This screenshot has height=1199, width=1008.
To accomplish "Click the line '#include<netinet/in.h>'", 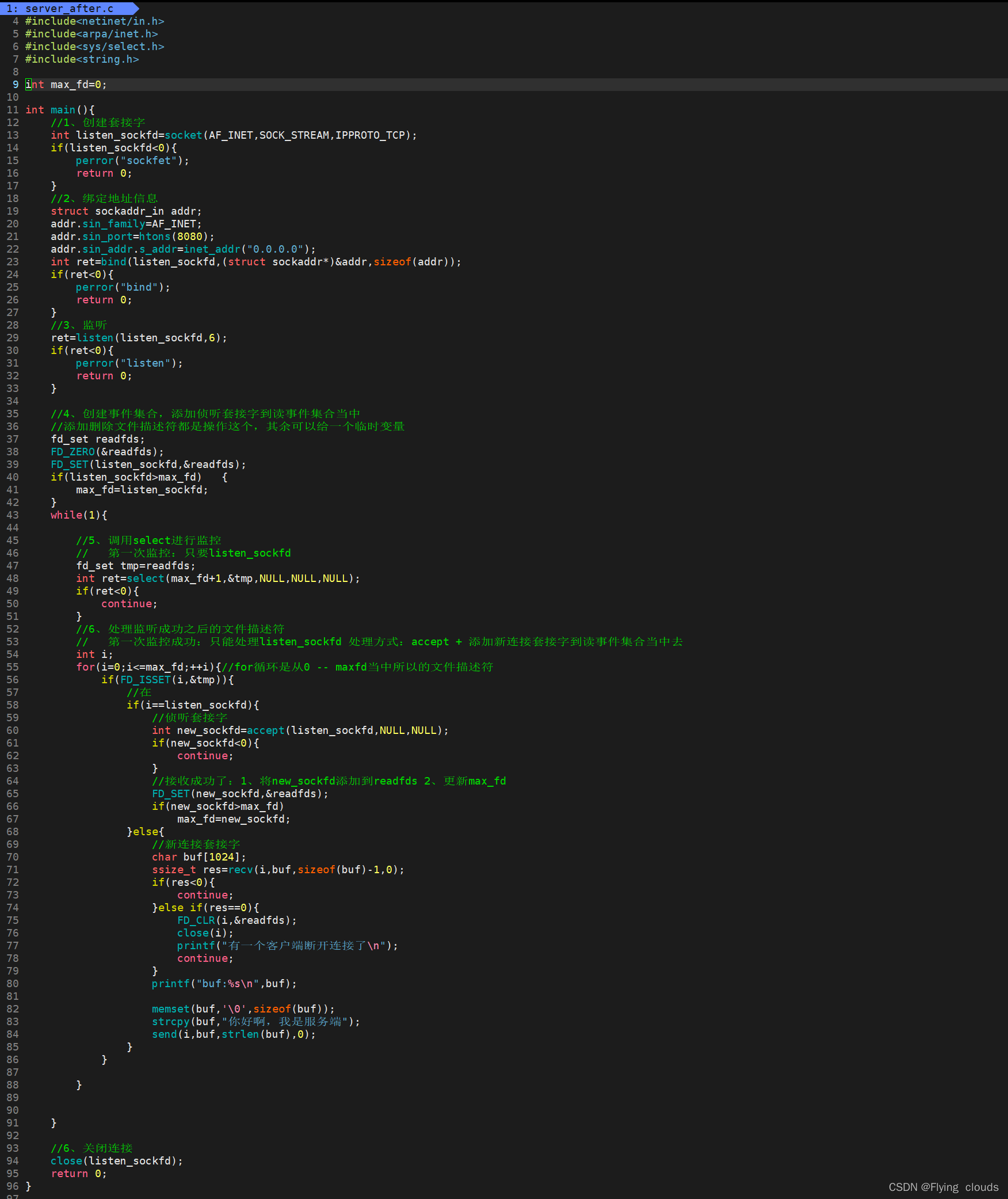I will tap(95, 21).
